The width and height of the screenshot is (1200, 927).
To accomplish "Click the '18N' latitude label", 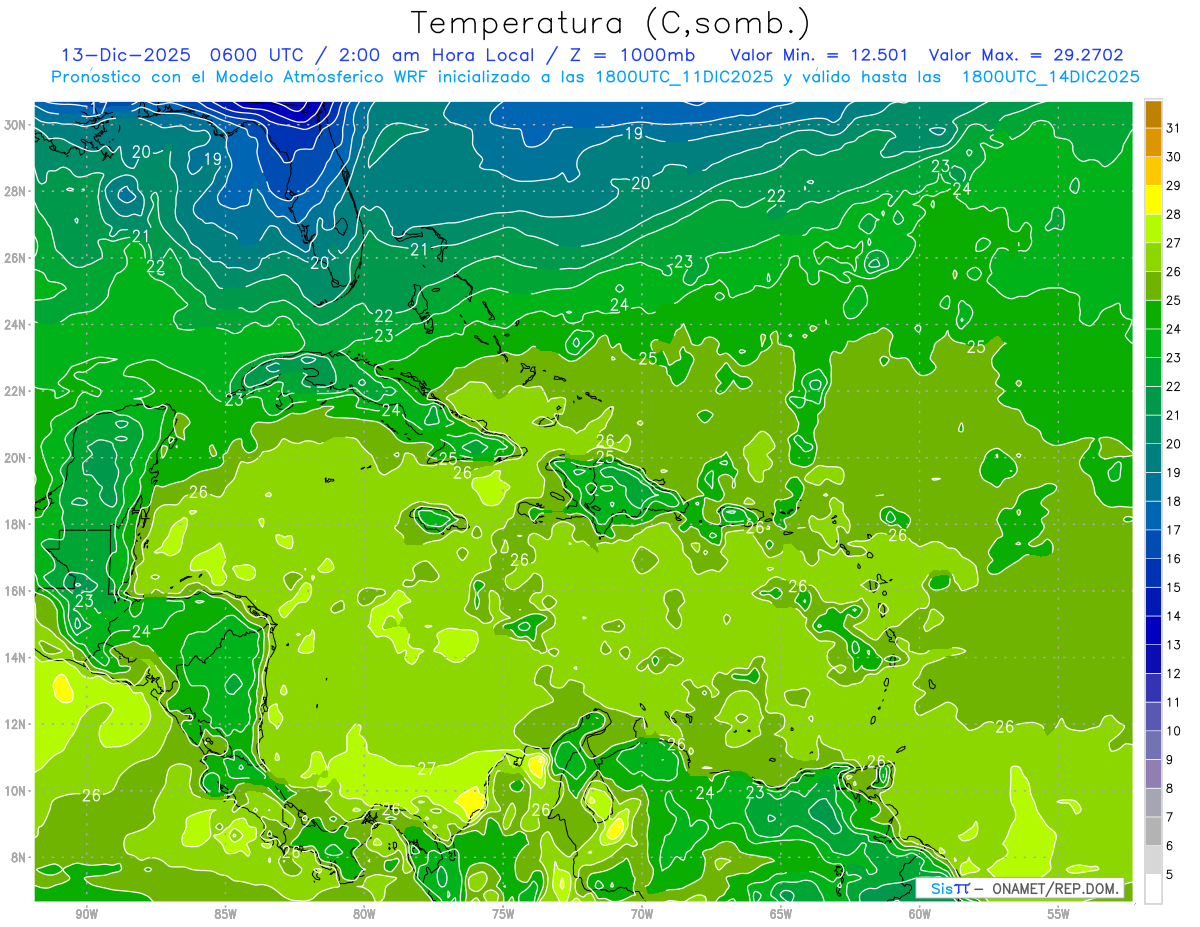I will click(x=15, y=524).
